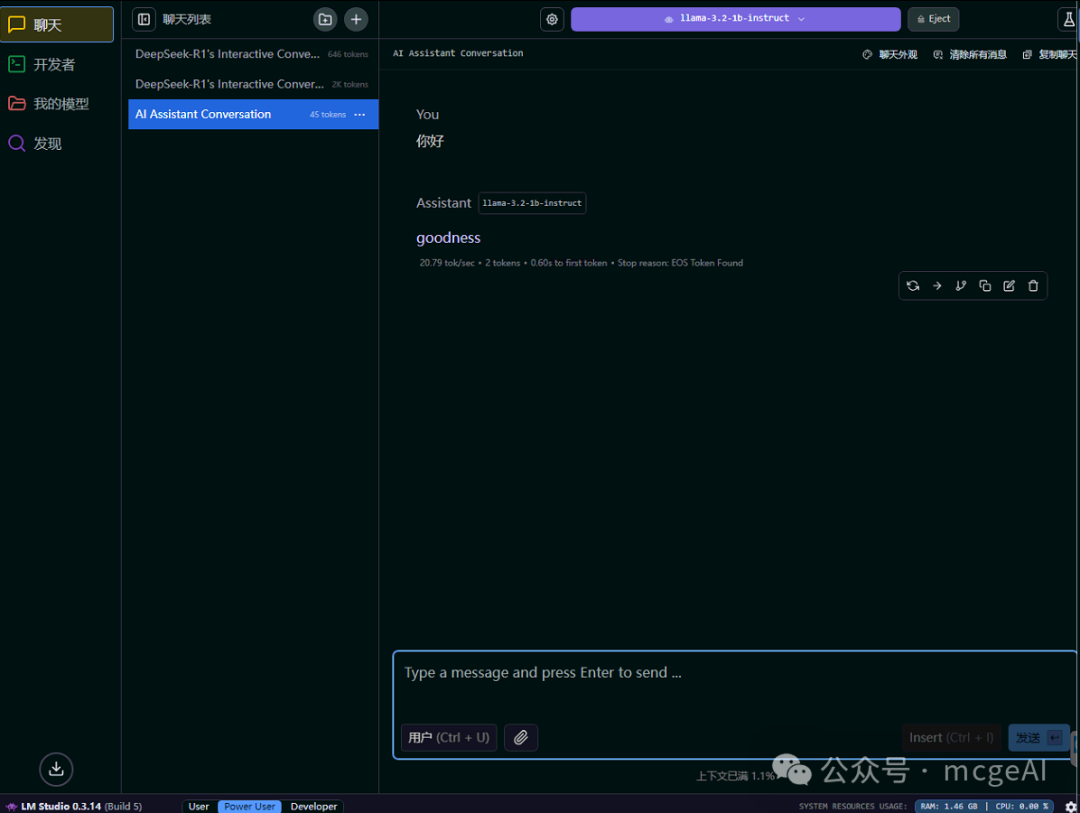The image size is (1080, 813).
Task: Click the AI Assistant Conversation title header
Action: pyautogui.click(x=458, y=53)
